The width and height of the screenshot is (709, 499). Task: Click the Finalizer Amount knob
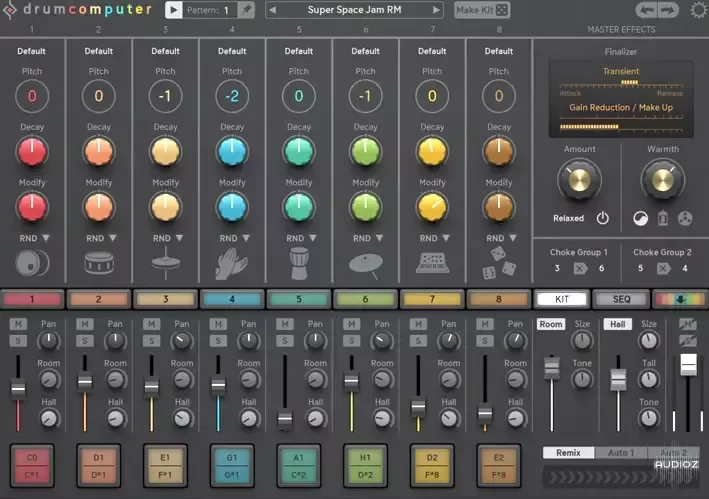(579, 180)
